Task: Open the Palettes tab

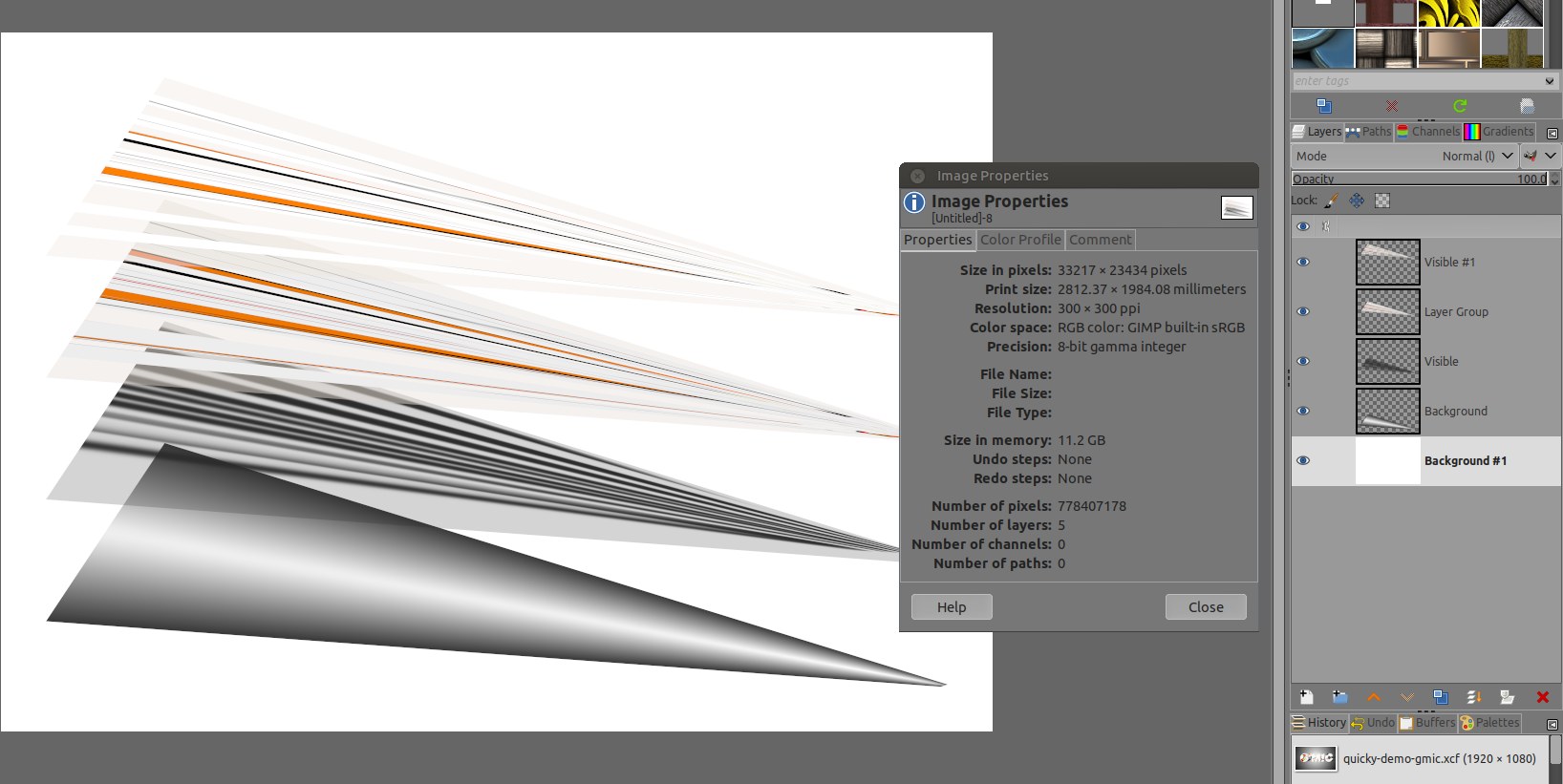Action: 1489,723
